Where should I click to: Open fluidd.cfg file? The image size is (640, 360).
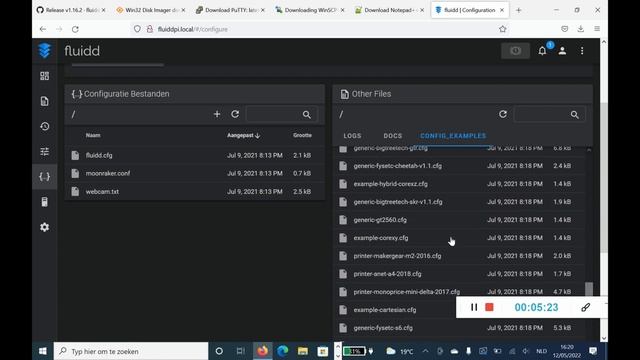[x=194, y=155]
